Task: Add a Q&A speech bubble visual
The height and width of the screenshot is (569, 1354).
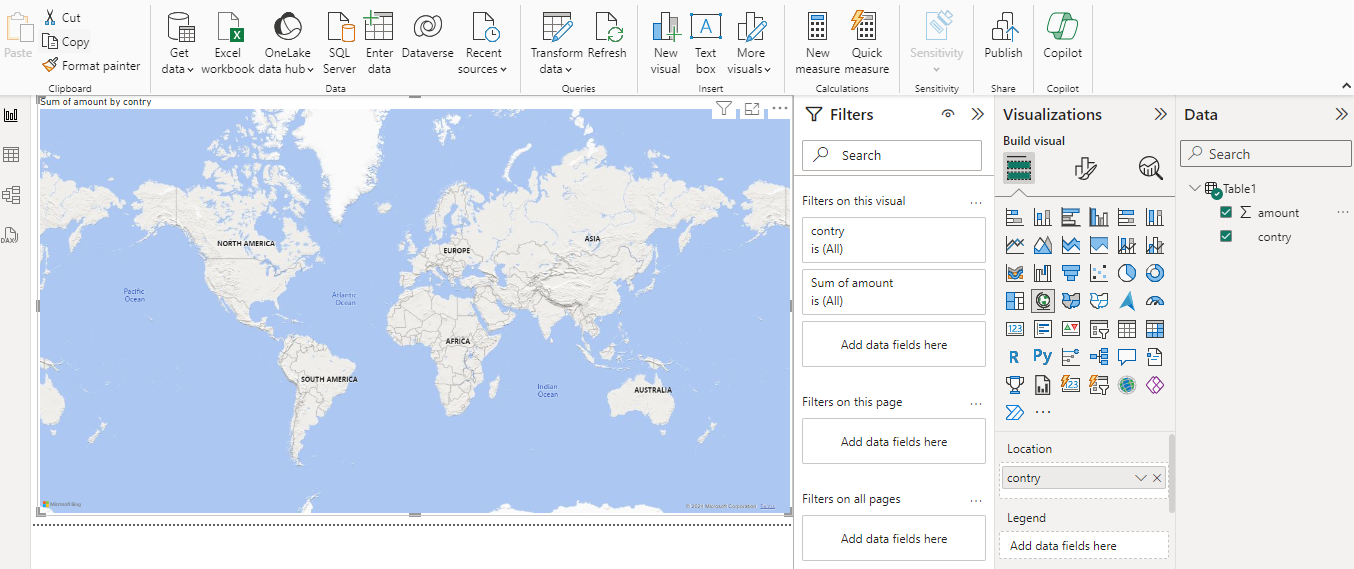Action: click(1127, 357)
